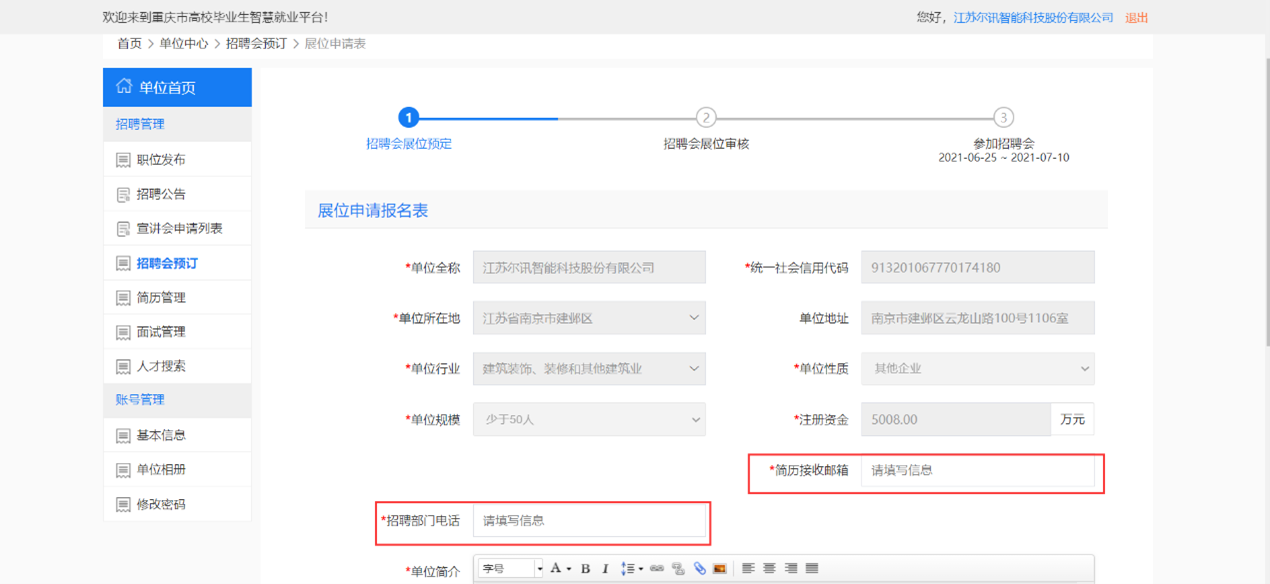The image size is (1270, 584).
Task: Click the 简历接收邮箱 input field
Action: [x=977, y=470]
